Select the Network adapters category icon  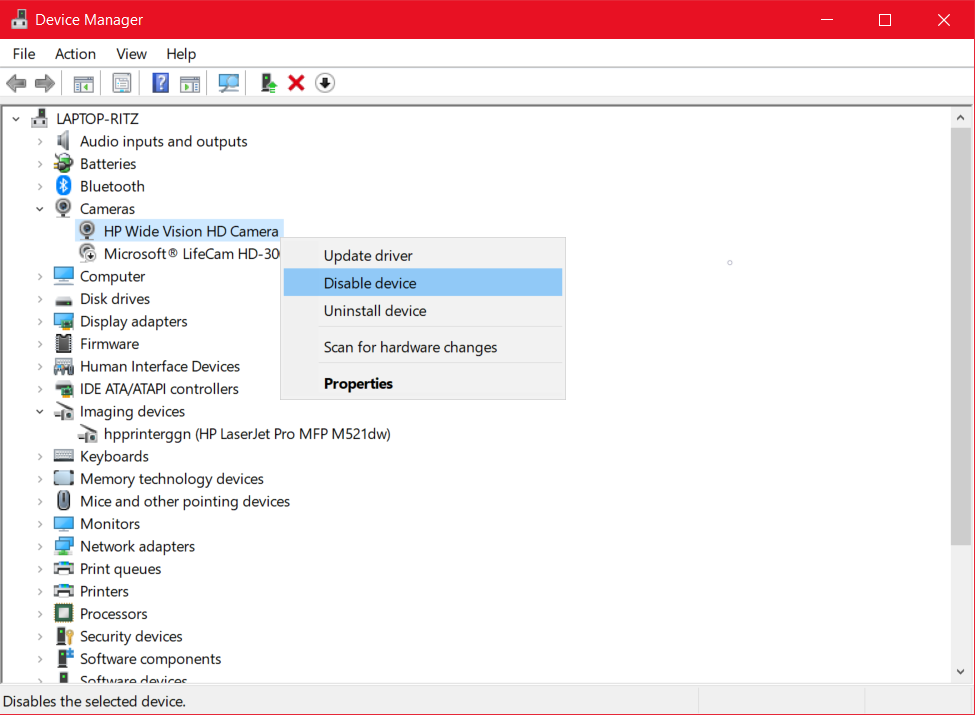63,546
